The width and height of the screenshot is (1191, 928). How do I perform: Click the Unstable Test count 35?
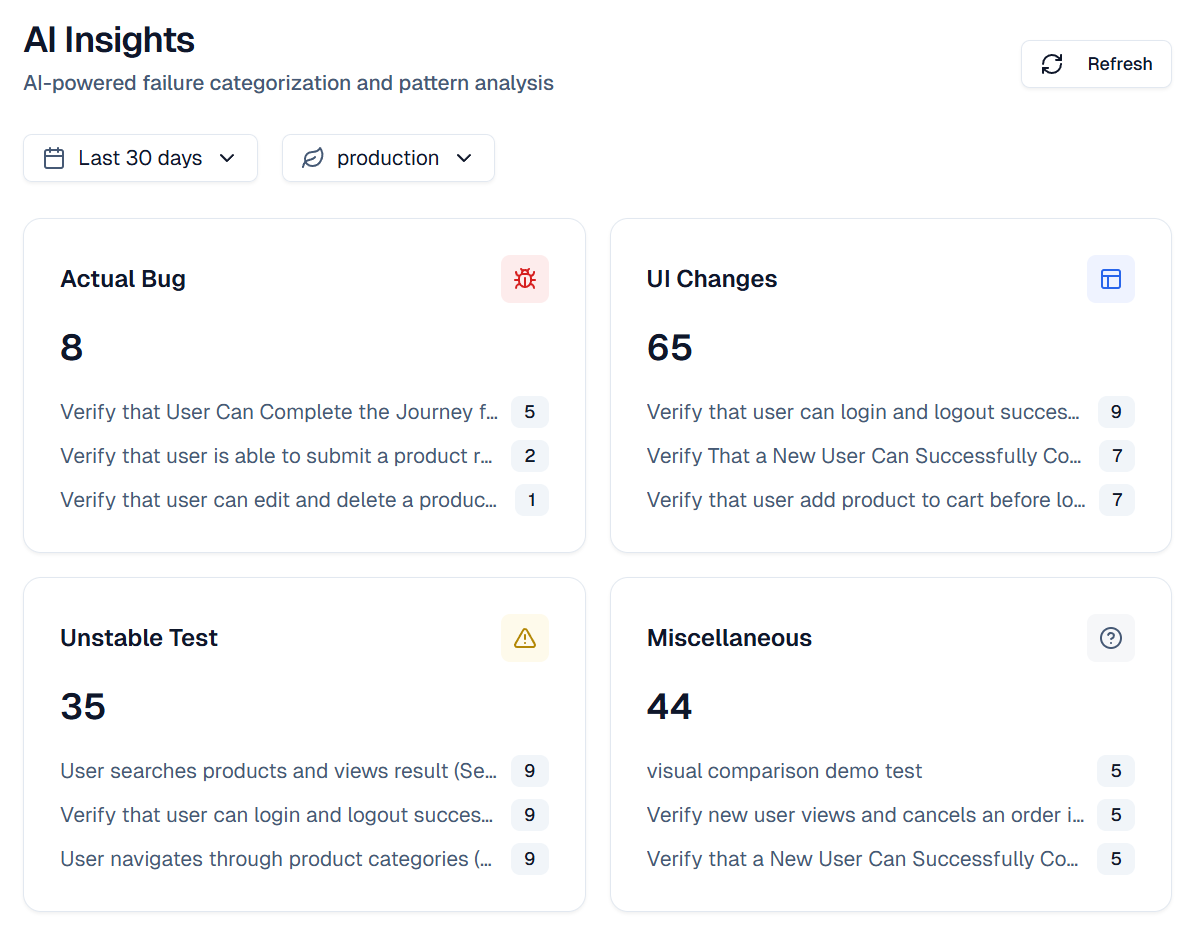click(83, 707)
